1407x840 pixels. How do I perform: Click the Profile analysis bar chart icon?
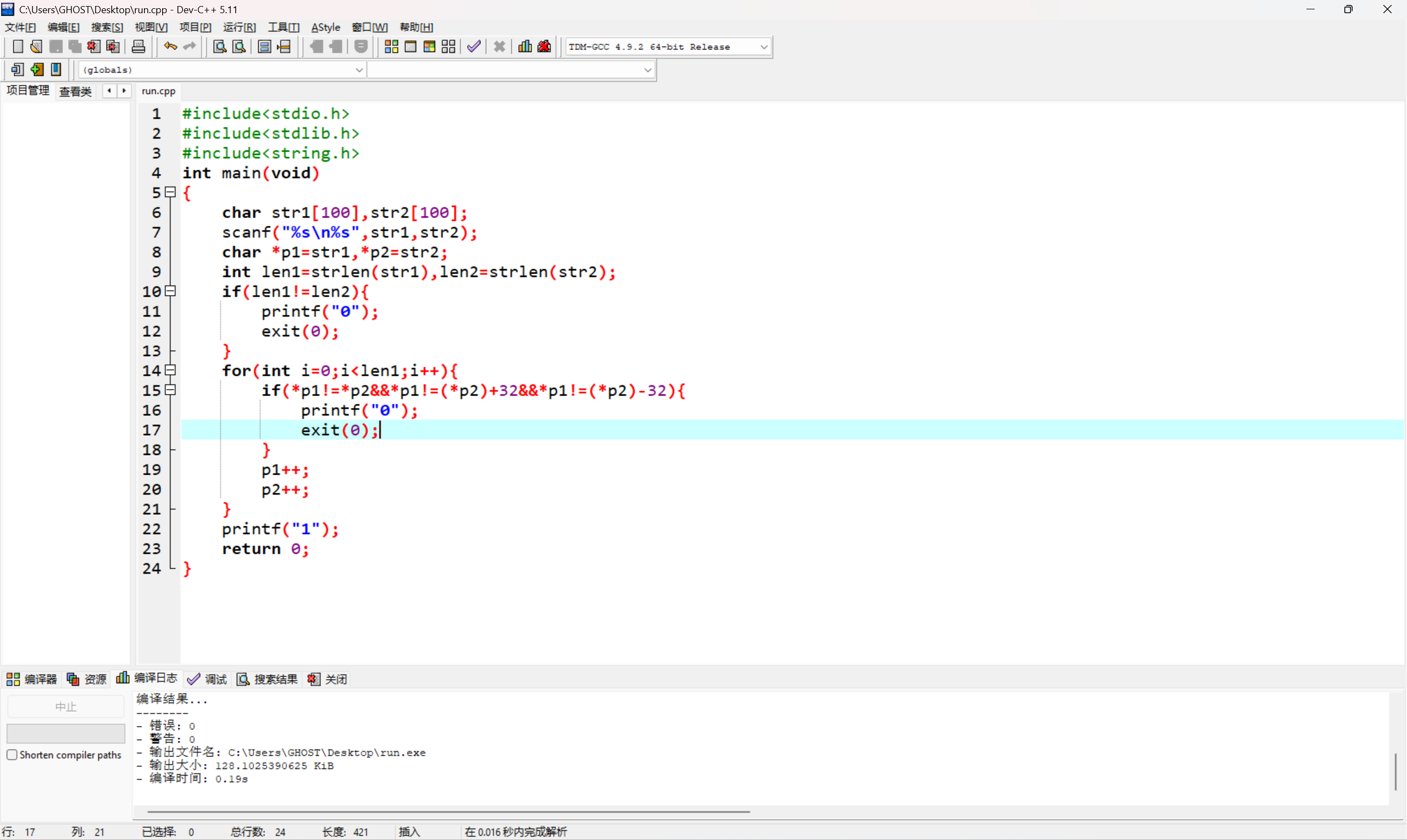pos(525,46)
